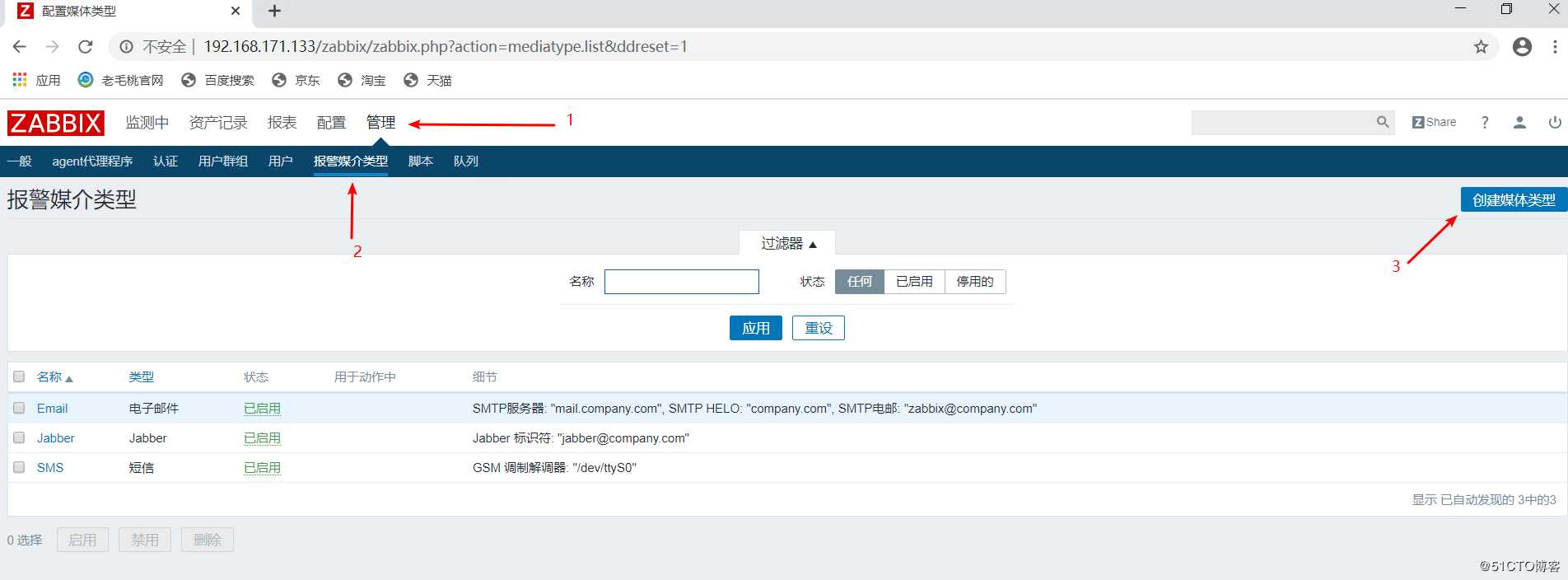Image resolution: width=1568 pixels, height=580 pixels.
Task: Open the 报表 main menu
Action: coord(282,123)
